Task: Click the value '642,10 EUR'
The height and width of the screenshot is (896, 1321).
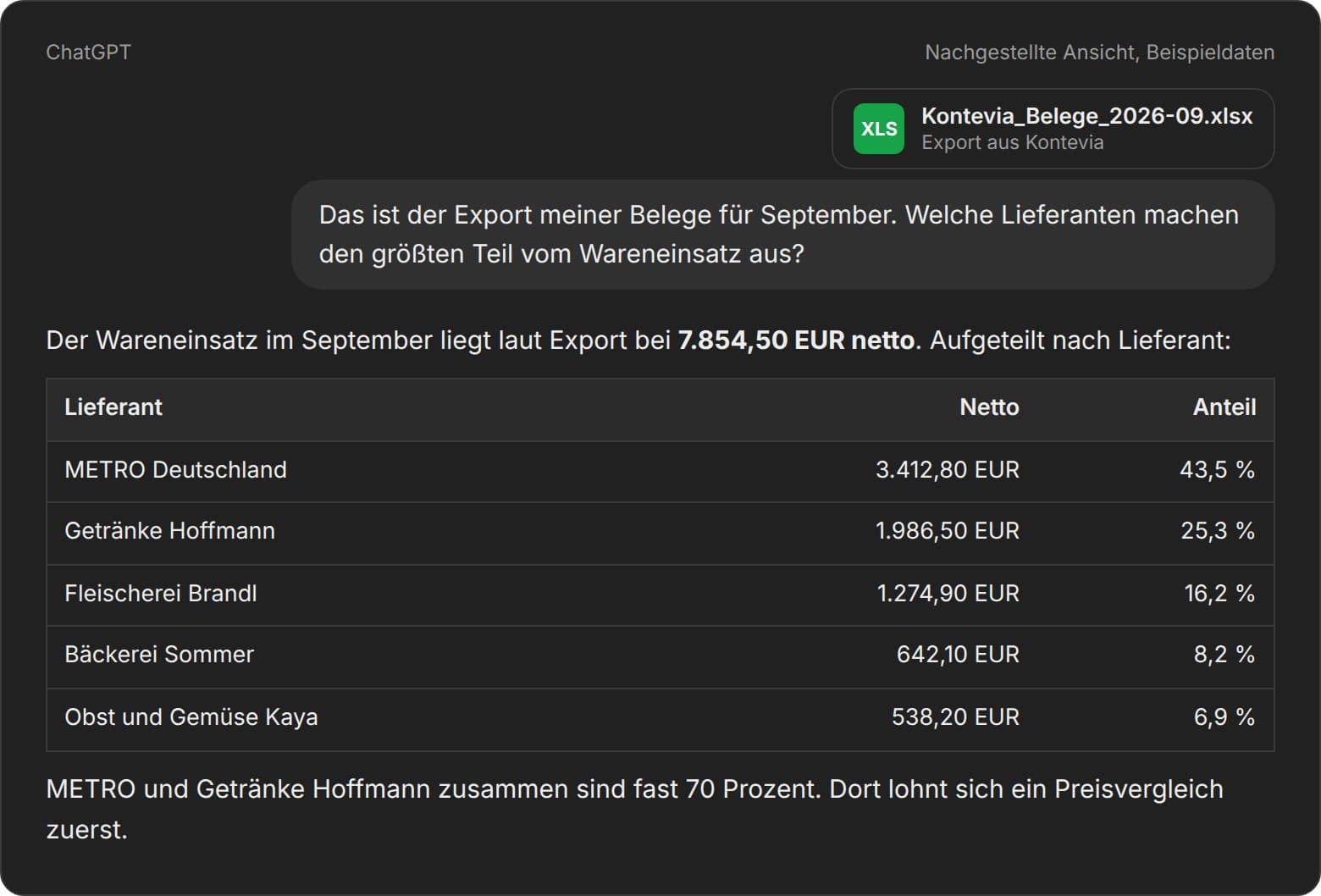Action: [x=958, y=655]
